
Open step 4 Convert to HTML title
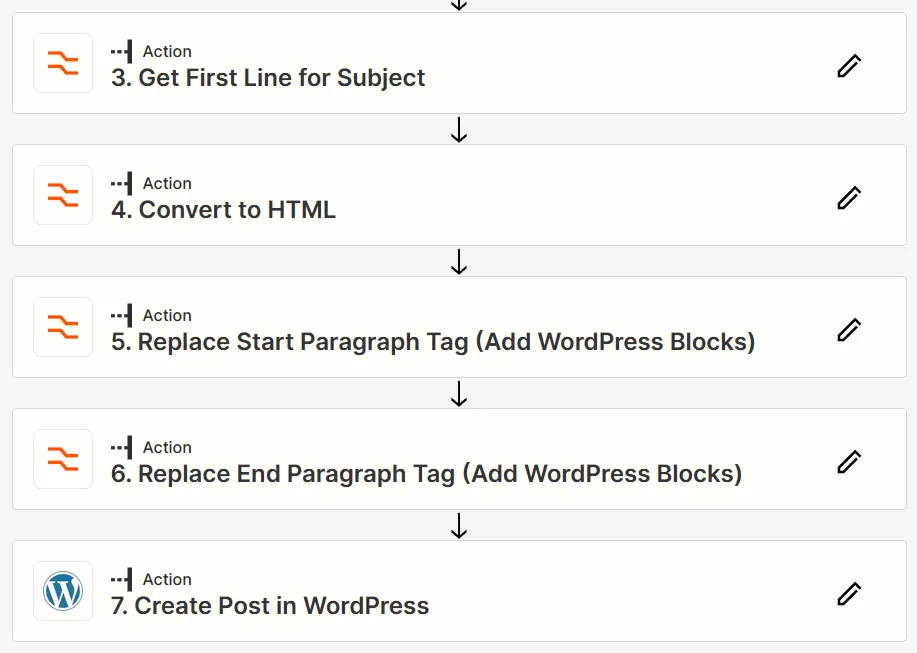[223, 210]
